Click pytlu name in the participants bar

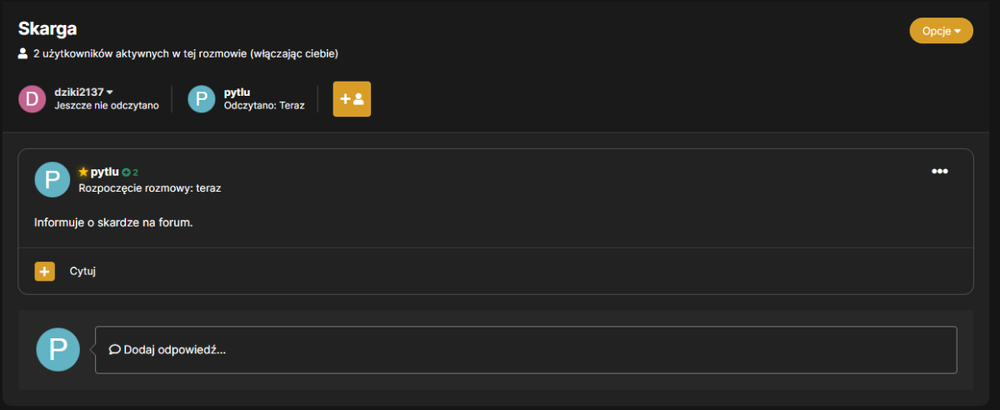click(x=237, y=92)
